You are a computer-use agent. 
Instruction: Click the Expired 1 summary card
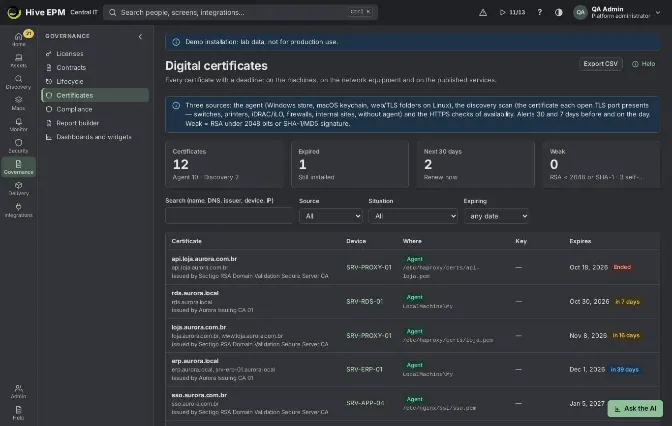tap(350, 164)
